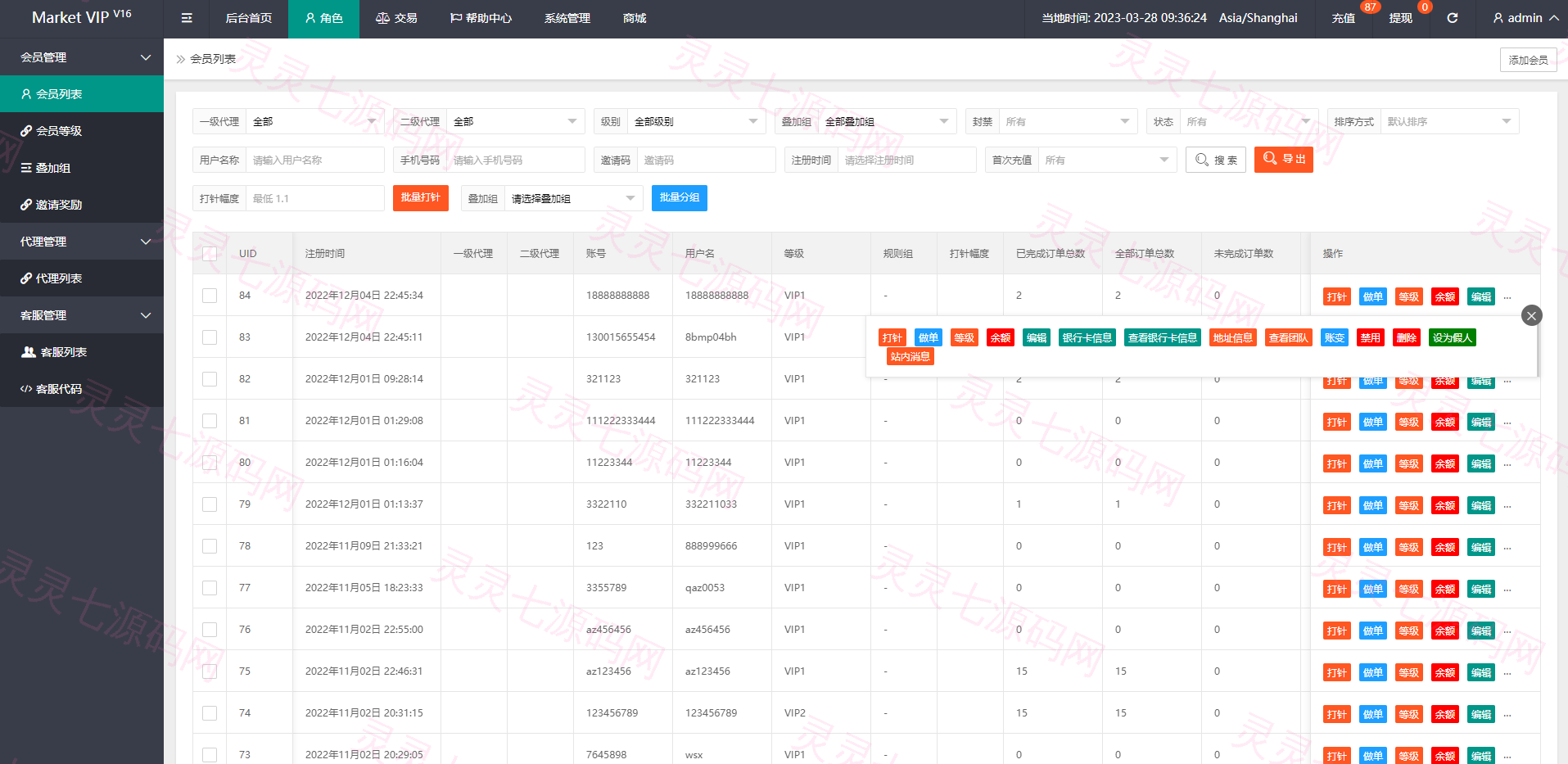Click the 等级 button for UID 80
1568x764 pixels.
(x=1409, y=464)
